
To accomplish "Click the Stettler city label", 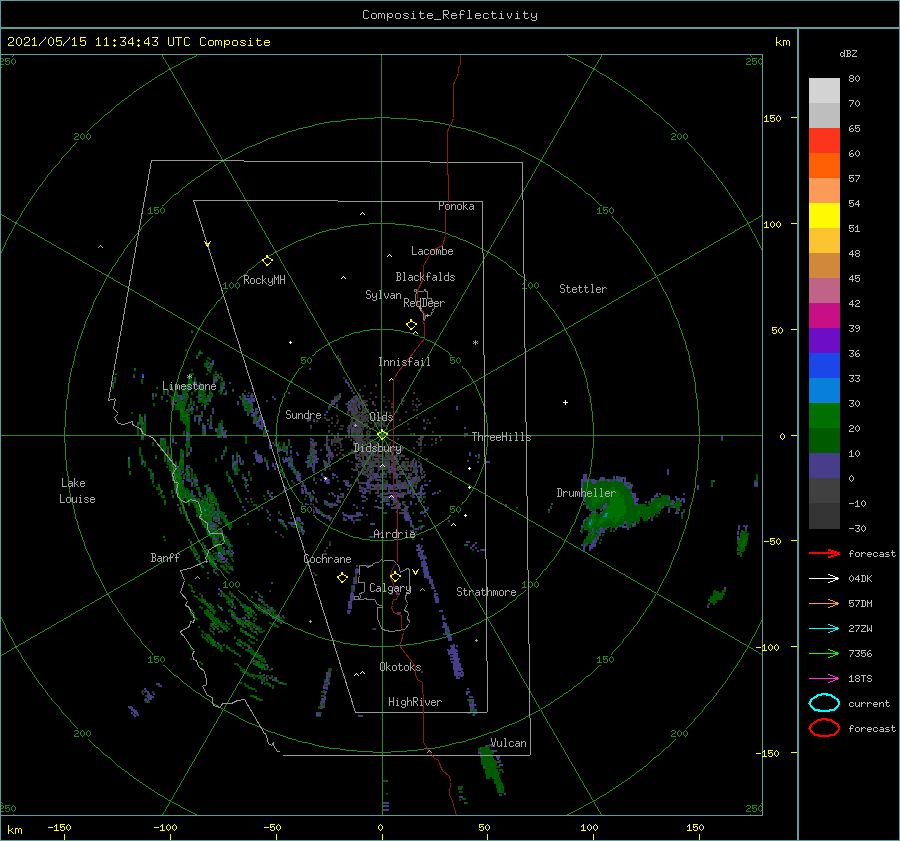I will coord(583,289).
